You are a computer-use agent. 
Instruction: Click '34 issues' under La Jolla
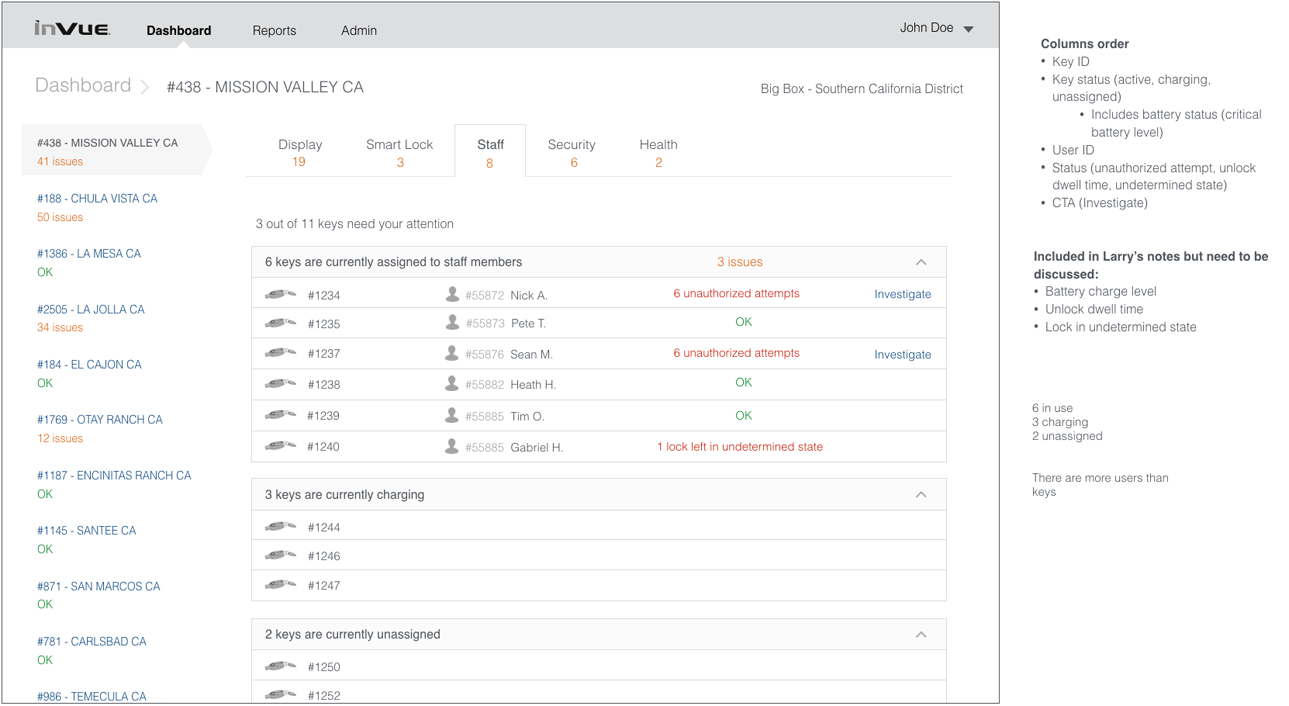click(60, 328)
